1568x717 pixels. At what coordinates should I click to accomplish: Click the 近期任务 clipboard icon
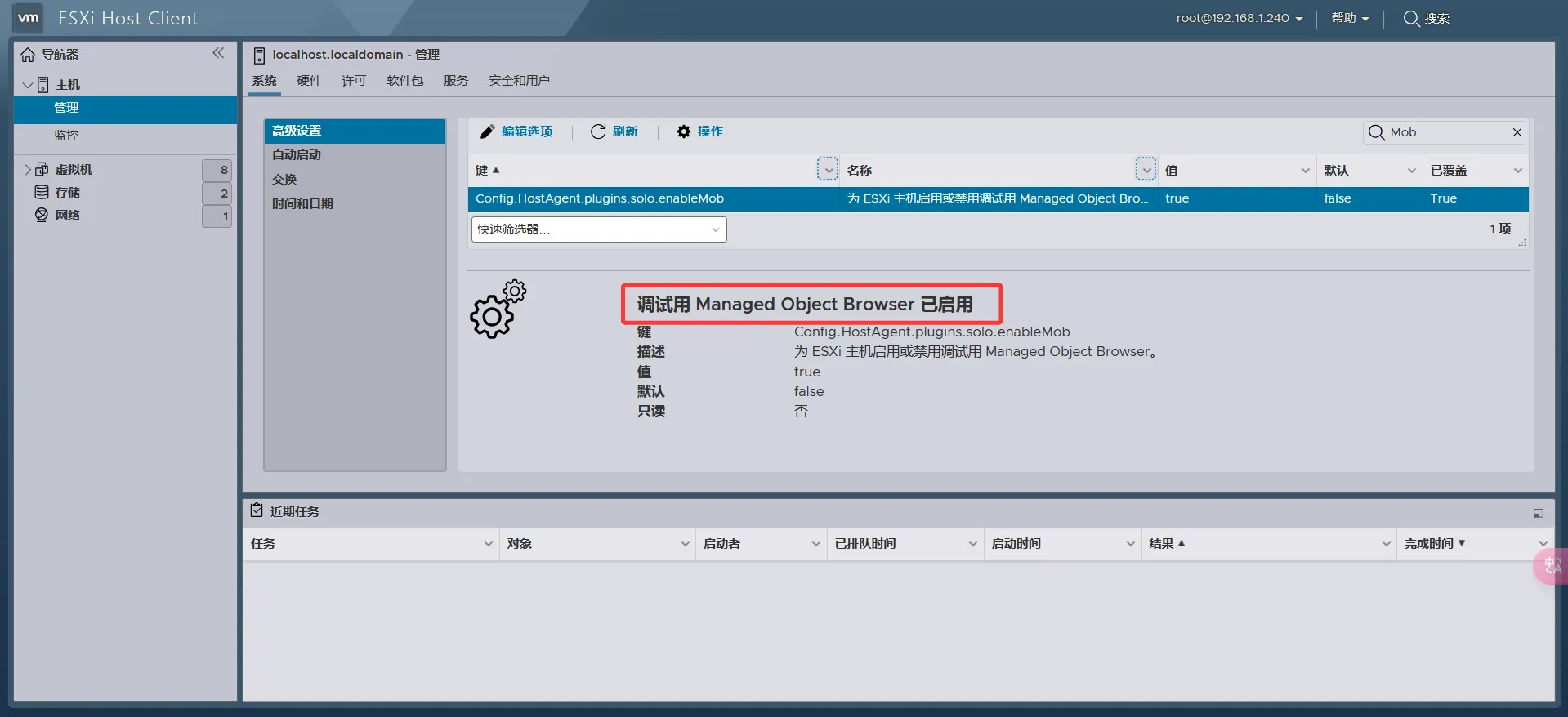click(257, 510)
